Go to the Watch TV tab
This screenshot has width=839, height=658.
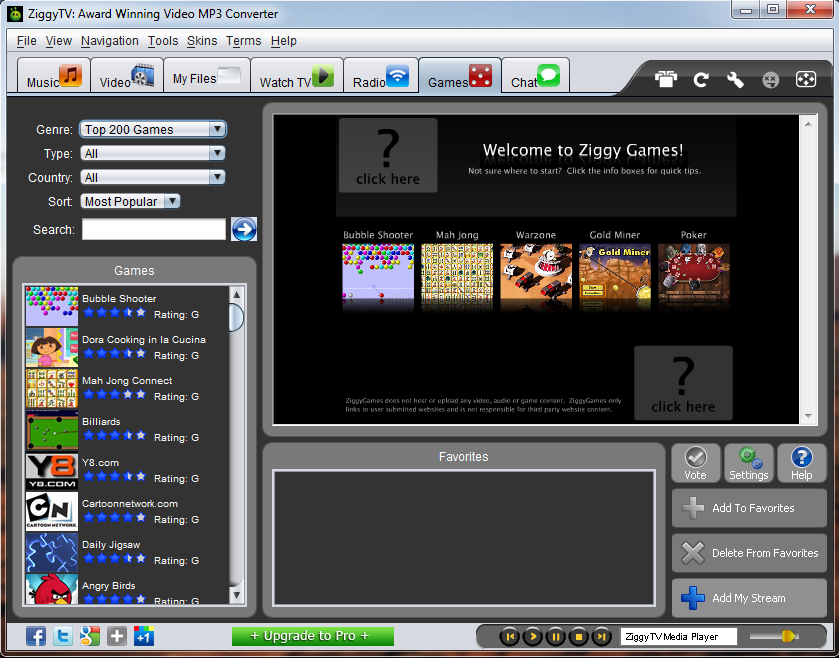[x=296, y=76]
